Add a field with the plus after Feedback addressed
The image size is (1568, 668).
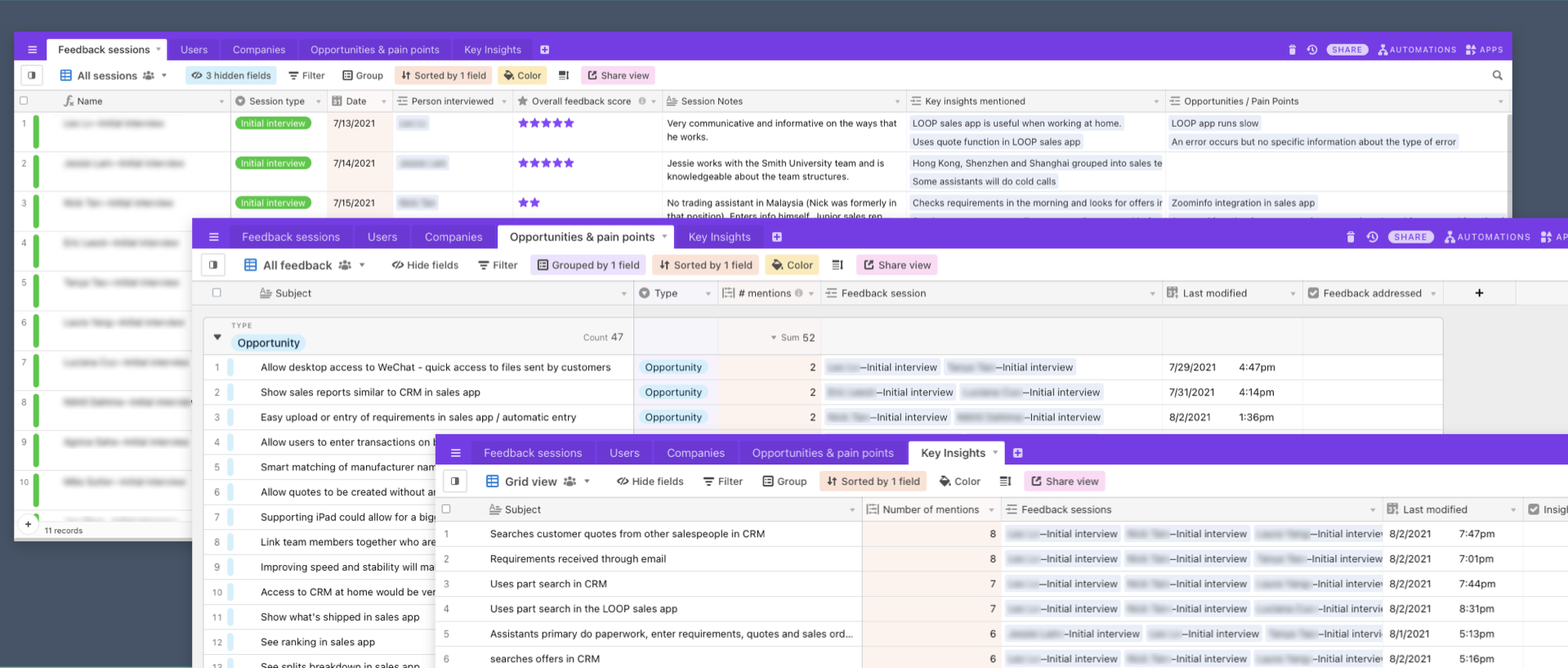(1479, 293)
